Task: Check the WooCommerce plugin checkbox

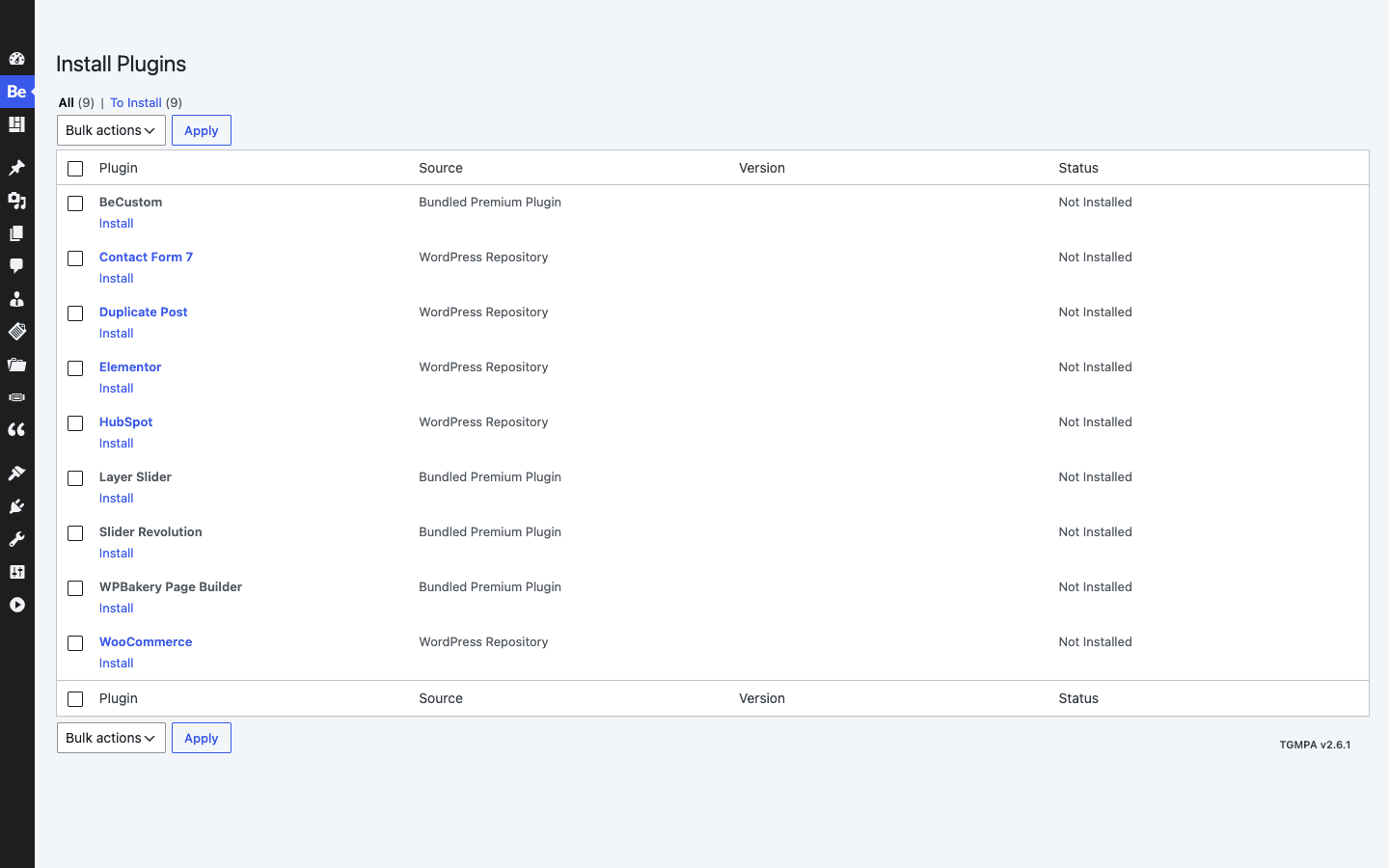Action: click(75, 643)
